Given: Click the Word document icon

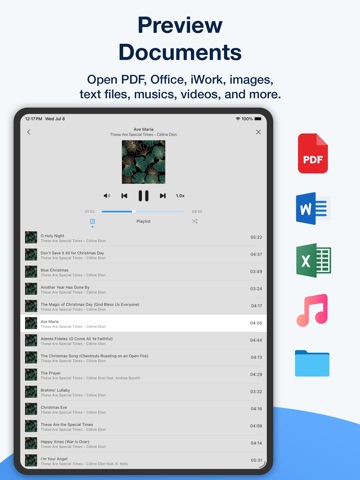Looking at the screenshot, I should pyautogui.click(x=313, y=208).
